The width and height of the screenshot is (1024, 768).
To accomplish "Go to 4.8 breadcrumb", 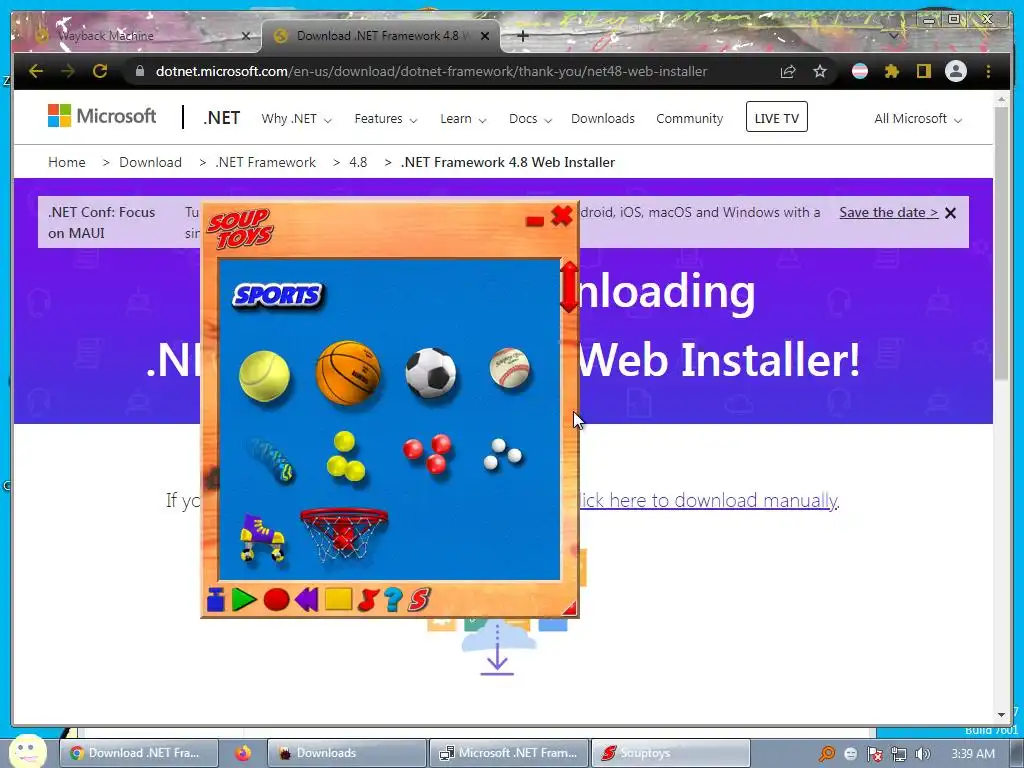I will pos(358,162).
